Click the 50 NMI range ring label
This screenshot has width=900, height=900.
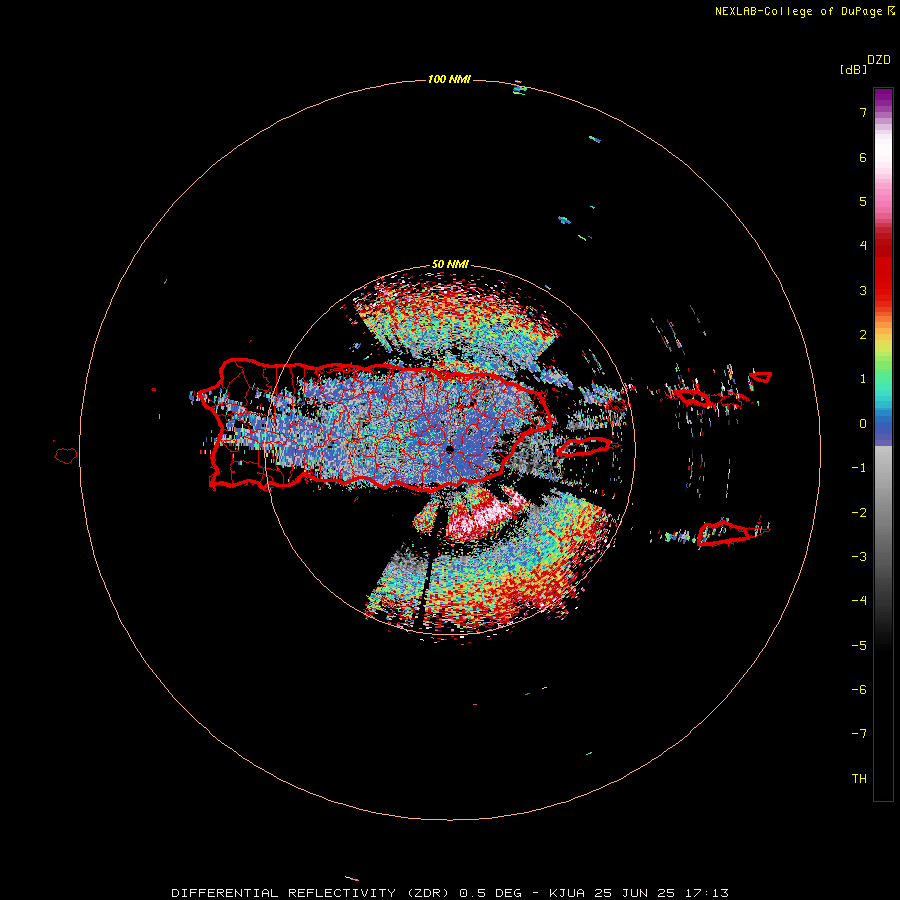pos(450,265)
